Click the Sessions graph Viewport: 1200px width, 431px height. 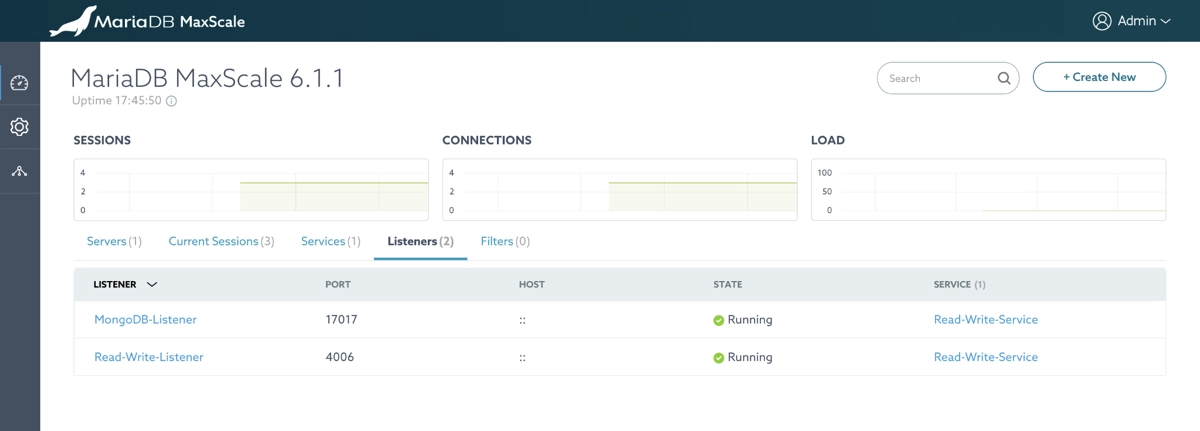pos(251,189)
